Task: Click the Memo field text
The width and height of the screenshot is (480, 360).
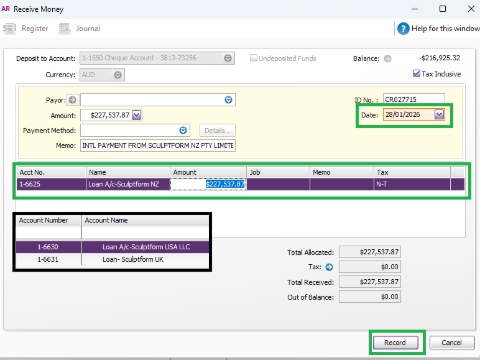Action: pyautogui.click(x=158, y=146)
